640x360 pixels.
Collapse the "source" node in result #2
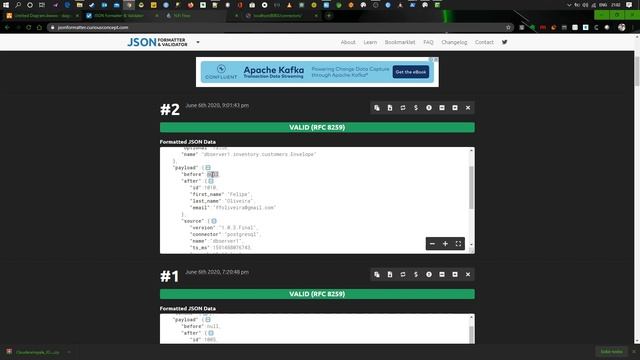pyautogui.click(x=214, y=221)
